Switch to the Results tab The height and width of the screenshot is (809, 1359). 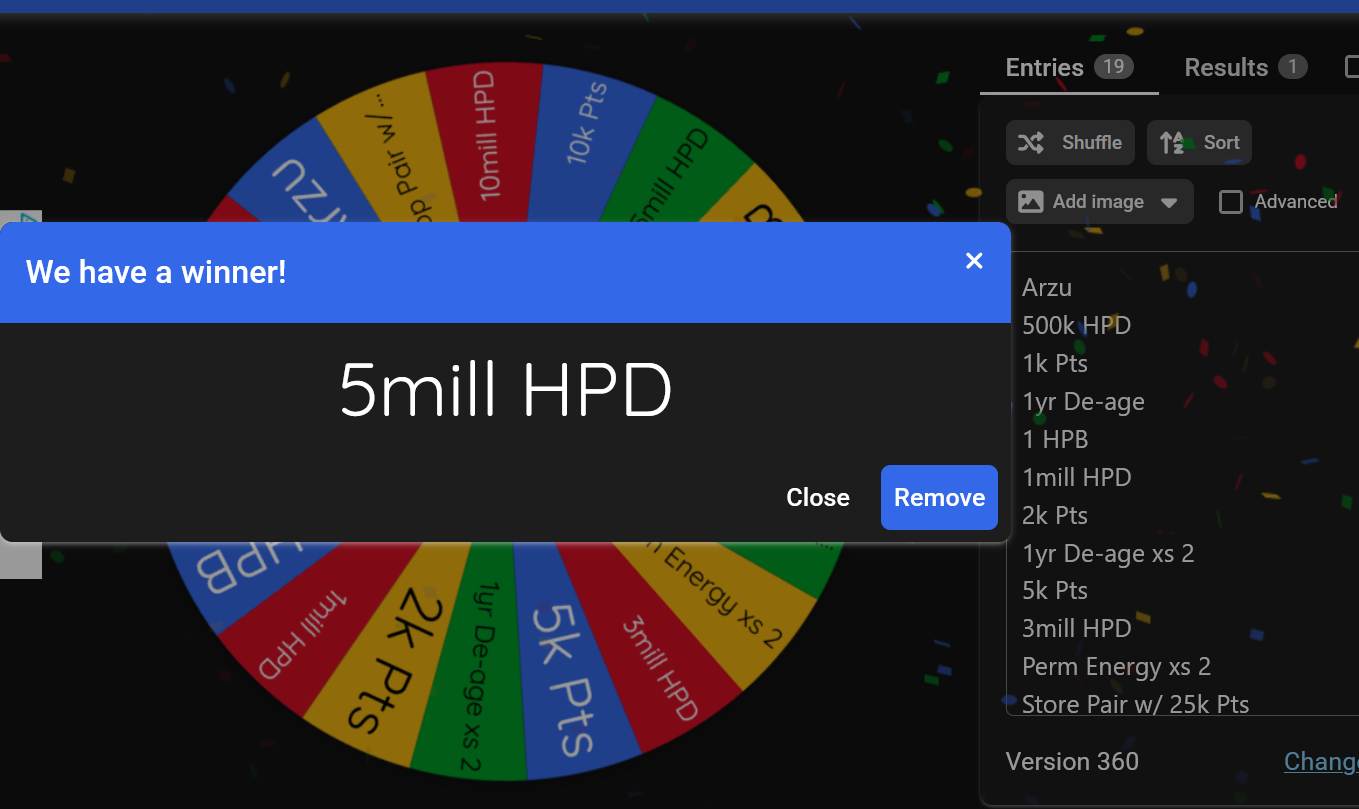click(x=1245, y=68)
